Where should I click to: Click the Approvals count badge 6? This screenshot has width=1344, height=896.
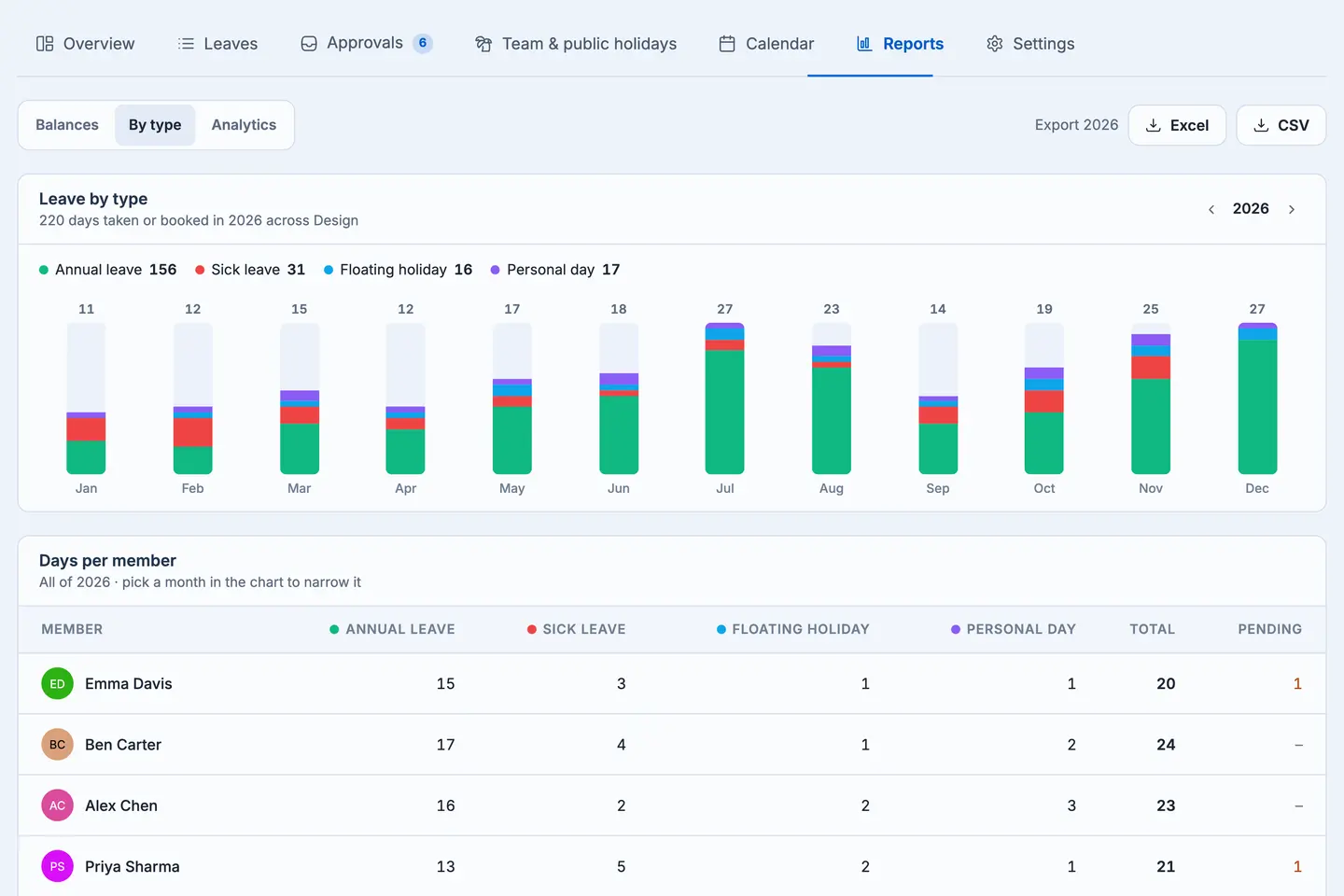coord(423,43)
